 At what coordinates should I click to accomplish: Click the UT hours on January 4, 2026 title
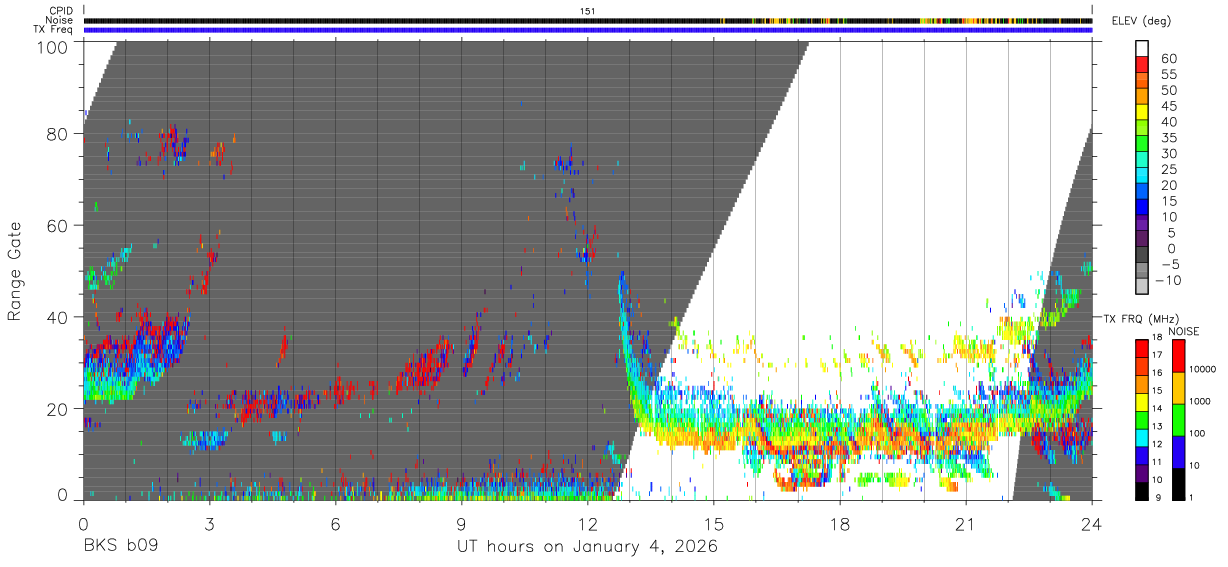tap(588, 547)
